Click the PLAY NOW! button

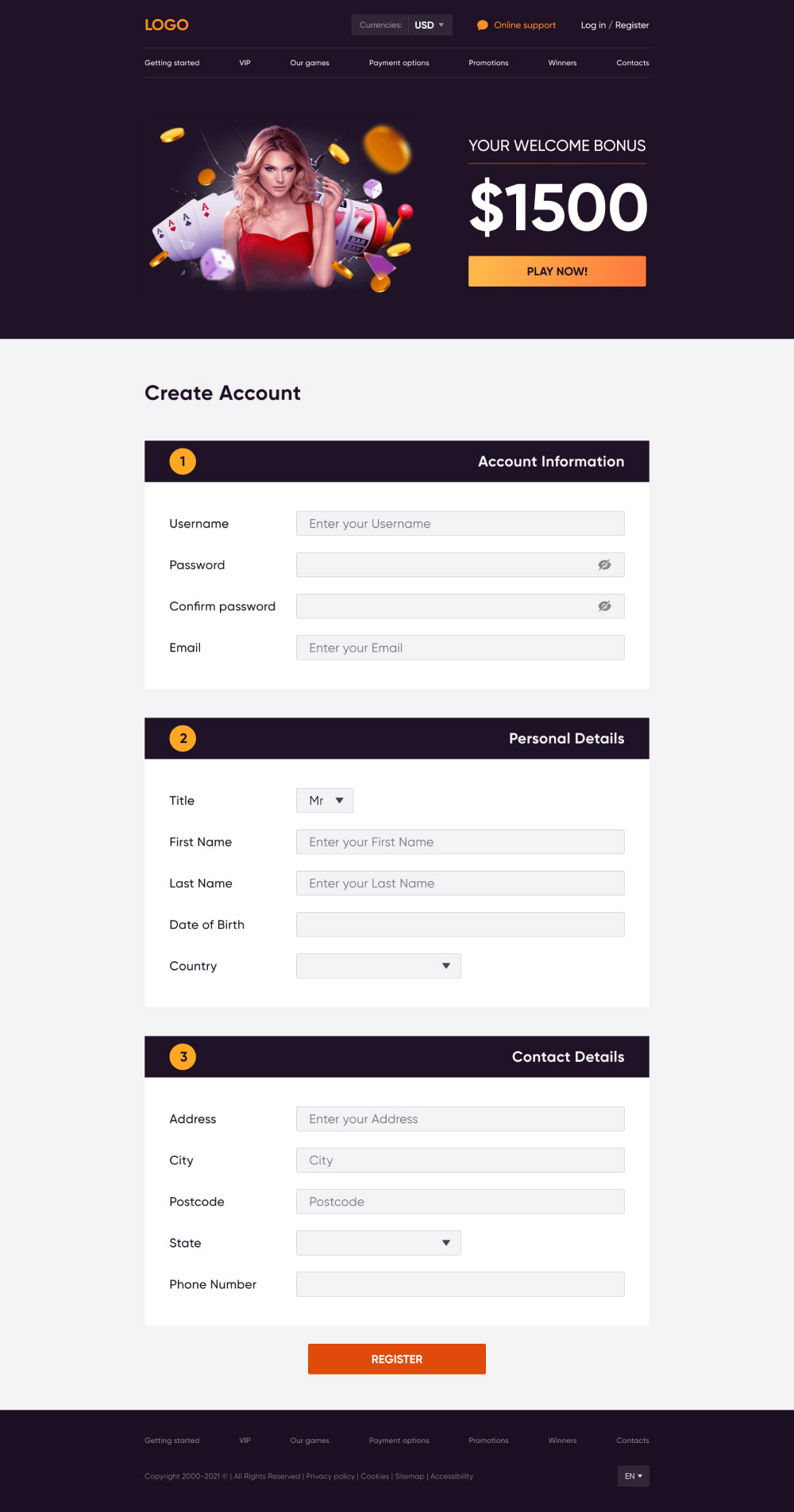click(x=557, y=271)
